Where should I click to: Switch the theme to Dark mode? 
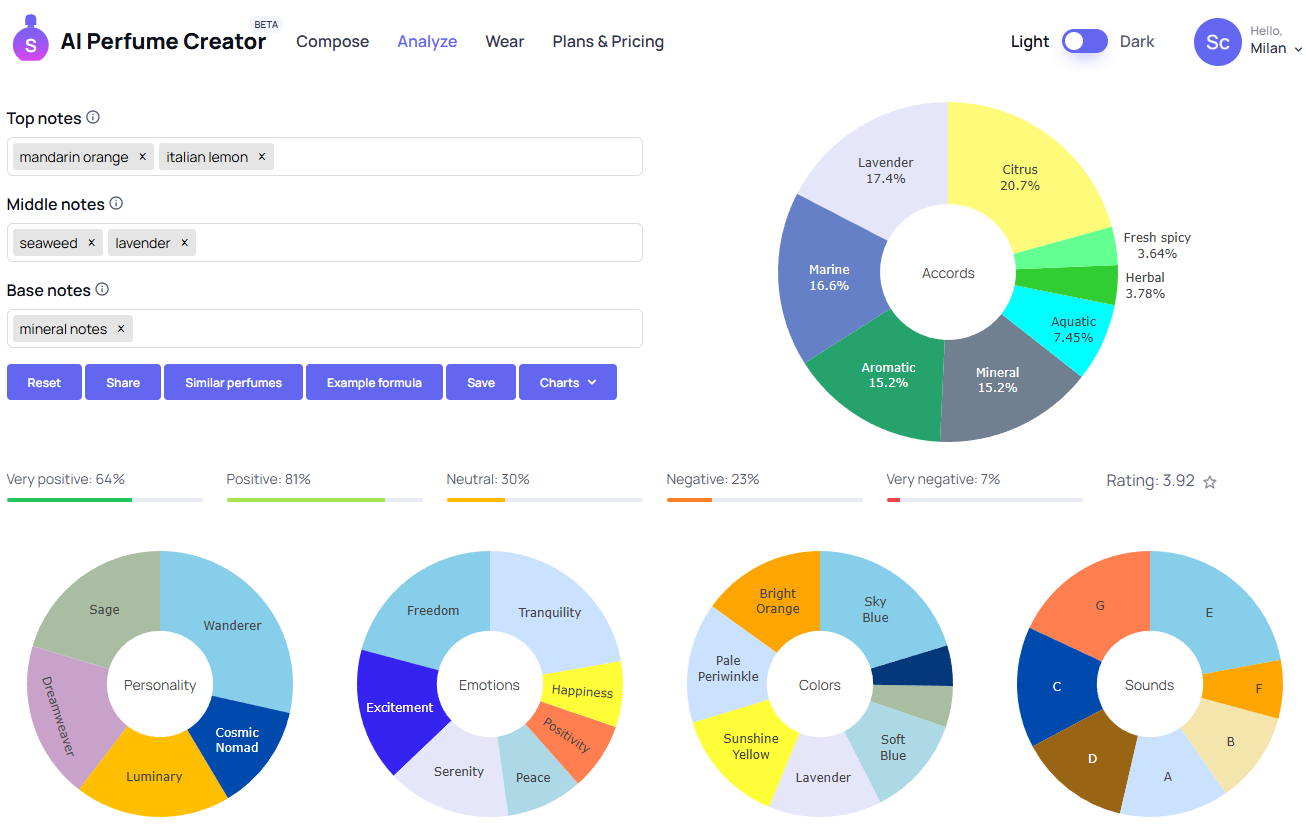coord(1084,41)
